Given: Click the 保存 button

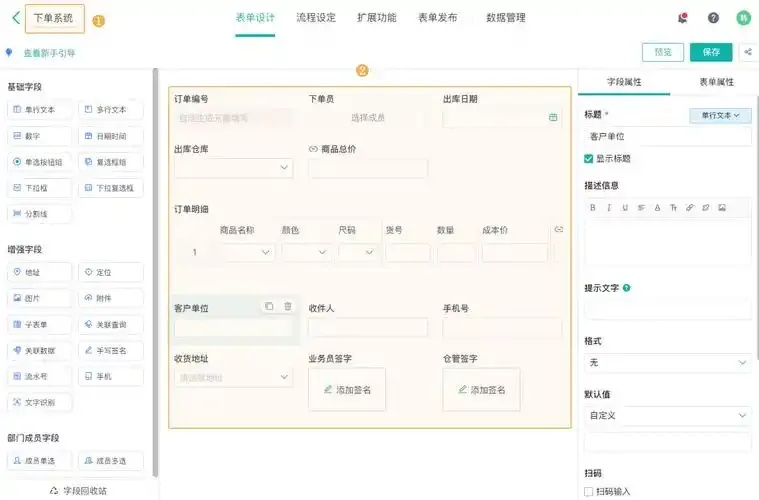Looking at the screenshot, I should (711, 52).
